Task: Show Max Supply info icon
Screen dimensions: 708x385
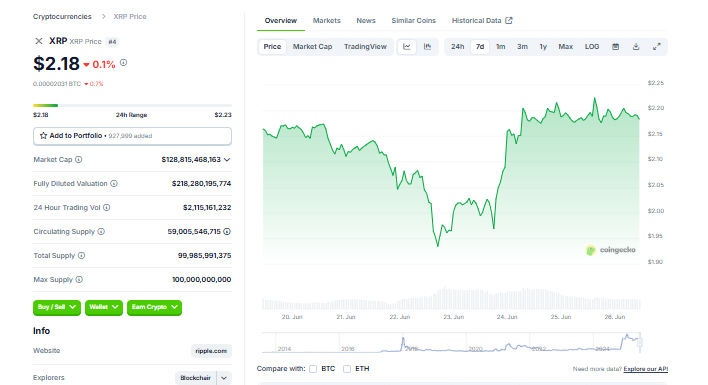Action: 79,279
